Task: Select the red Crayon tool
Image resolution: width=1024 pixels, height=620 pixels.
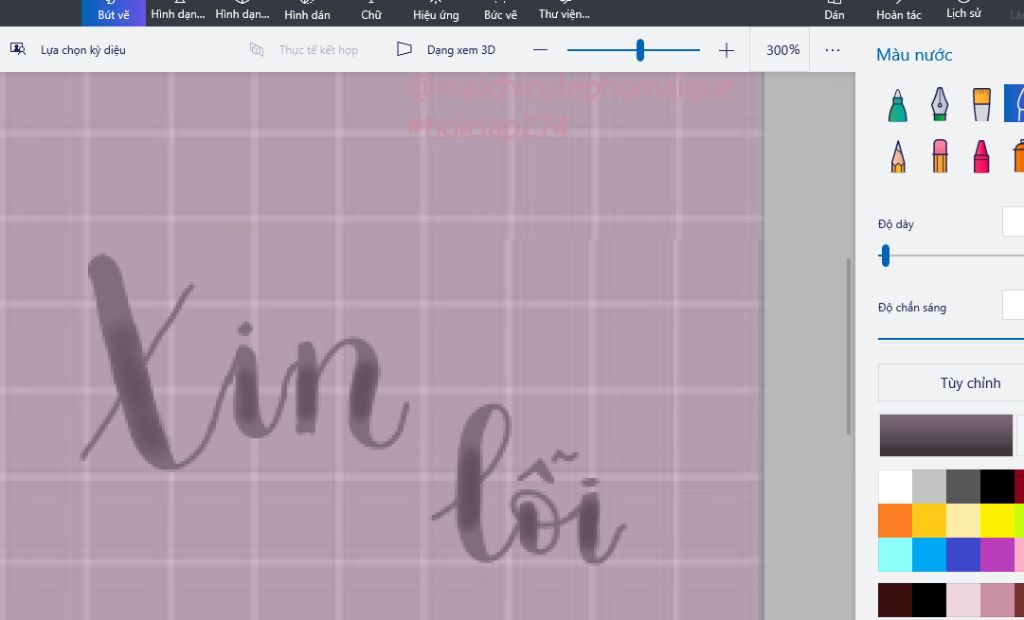Action: pos(981,156)
